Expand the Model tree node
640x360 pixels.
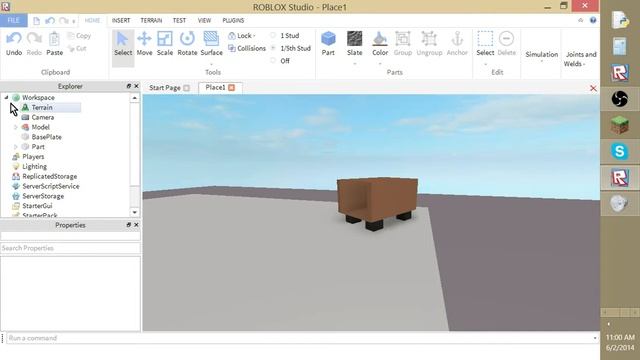click(x=16, y=127)
